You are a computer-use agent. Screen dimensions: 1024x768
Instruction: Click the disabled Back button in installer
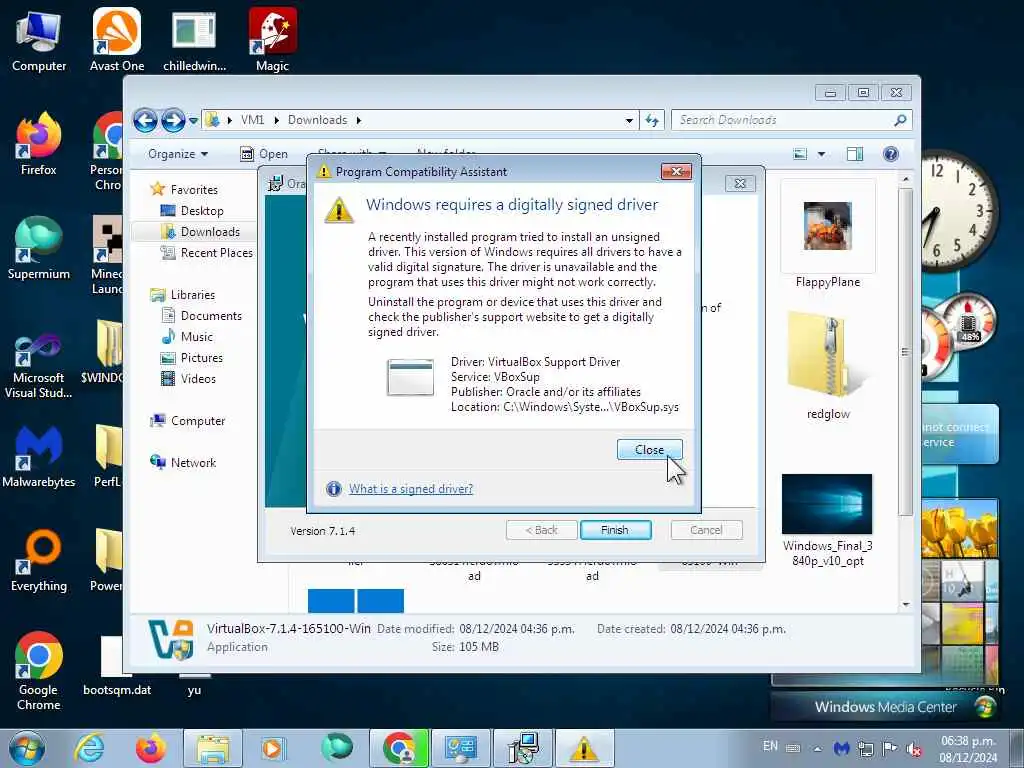541,530
